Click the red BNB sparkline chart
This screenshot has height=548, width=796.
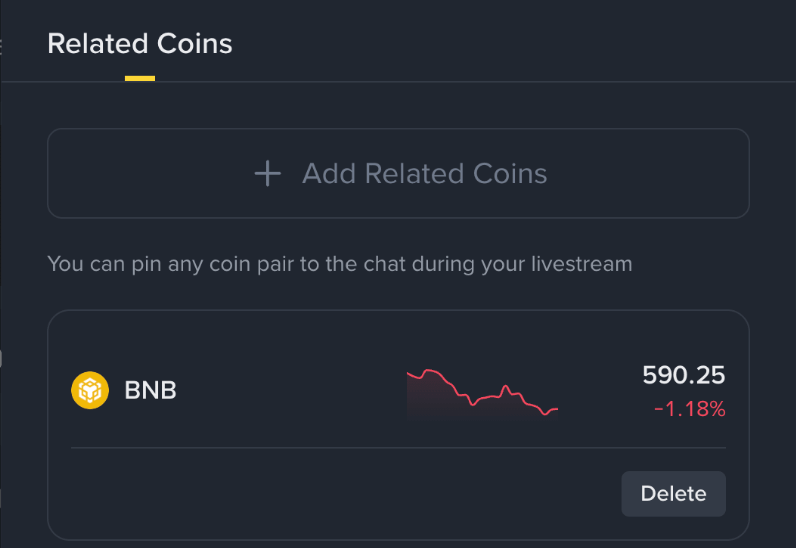tap(482, 391)
